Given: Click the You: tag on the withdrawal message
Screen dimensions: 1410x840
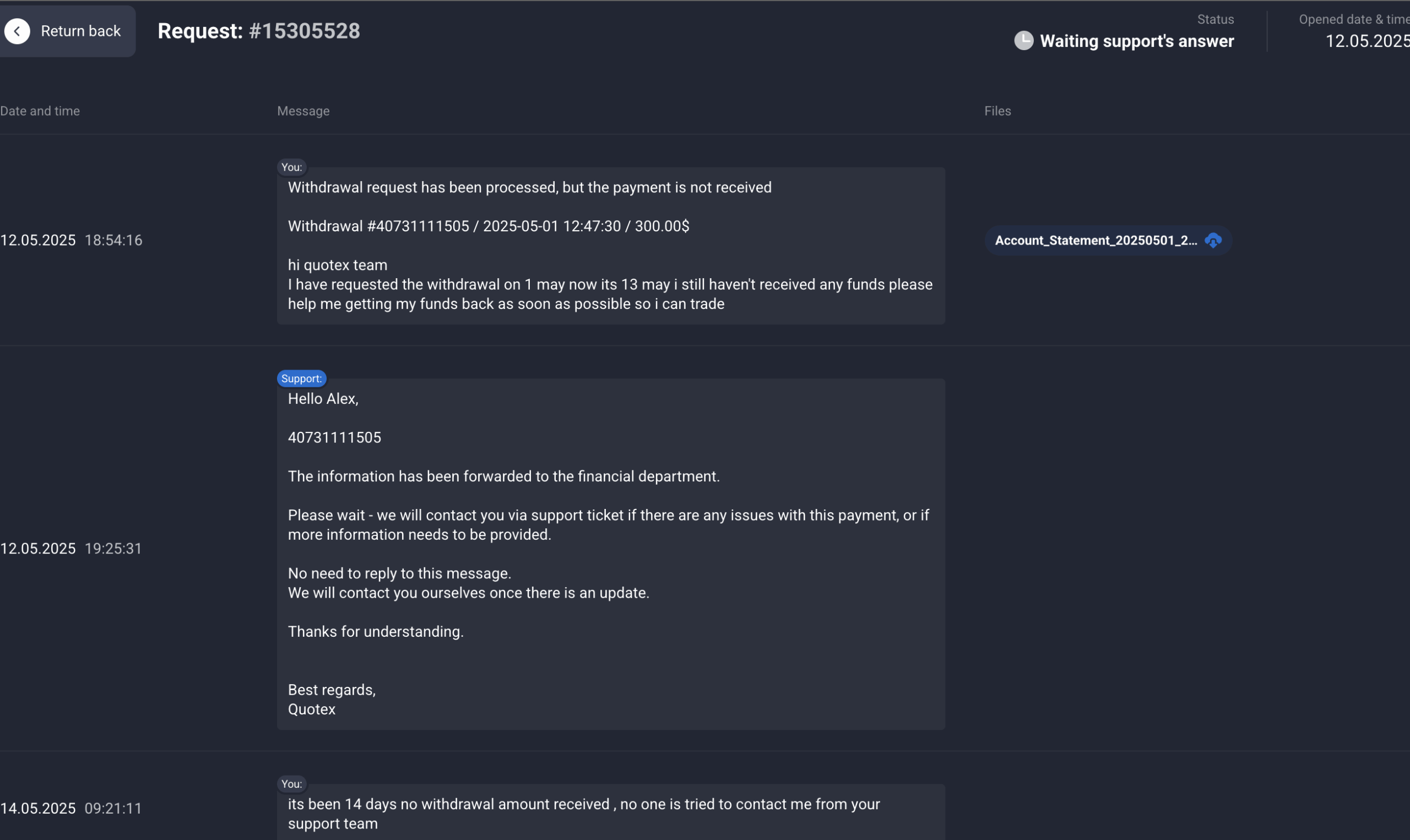Looking at the screenshot, I should [292, 167].
